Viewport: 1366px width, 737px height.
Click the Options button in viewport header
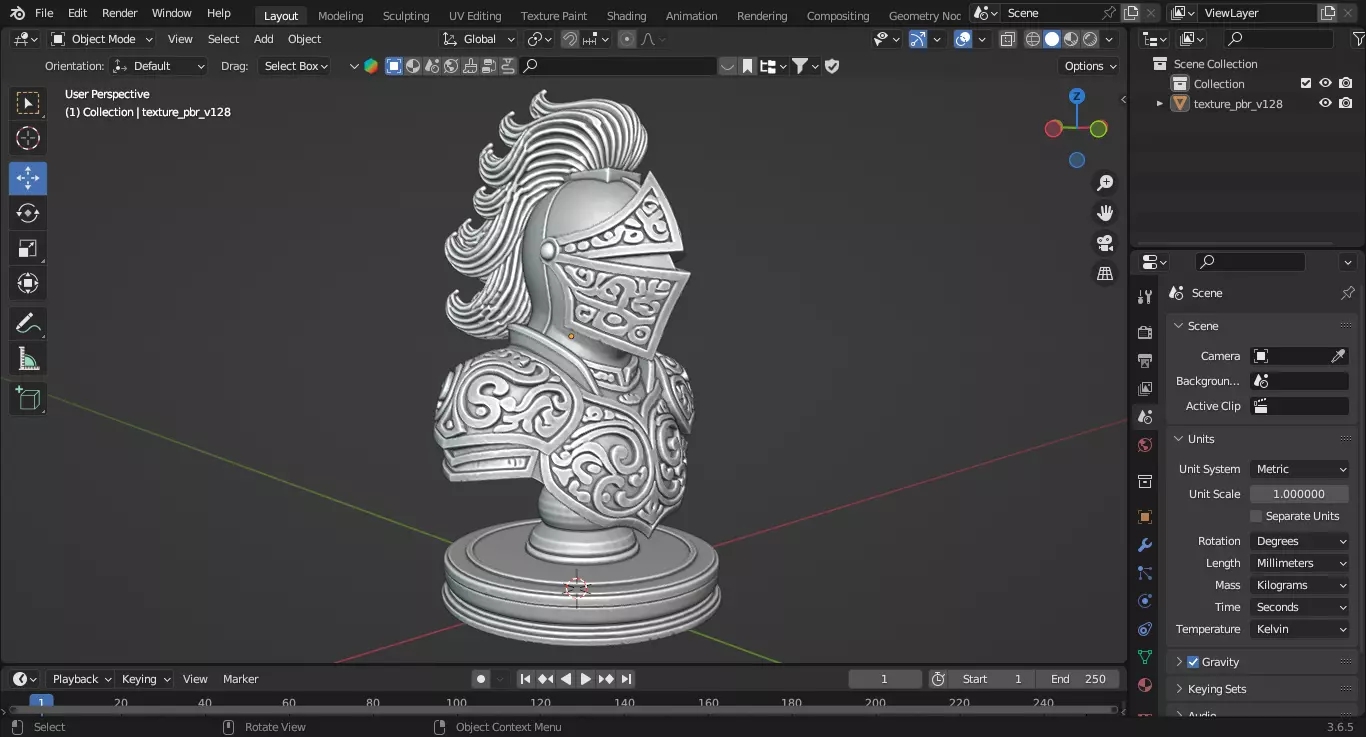point(1090,66)
